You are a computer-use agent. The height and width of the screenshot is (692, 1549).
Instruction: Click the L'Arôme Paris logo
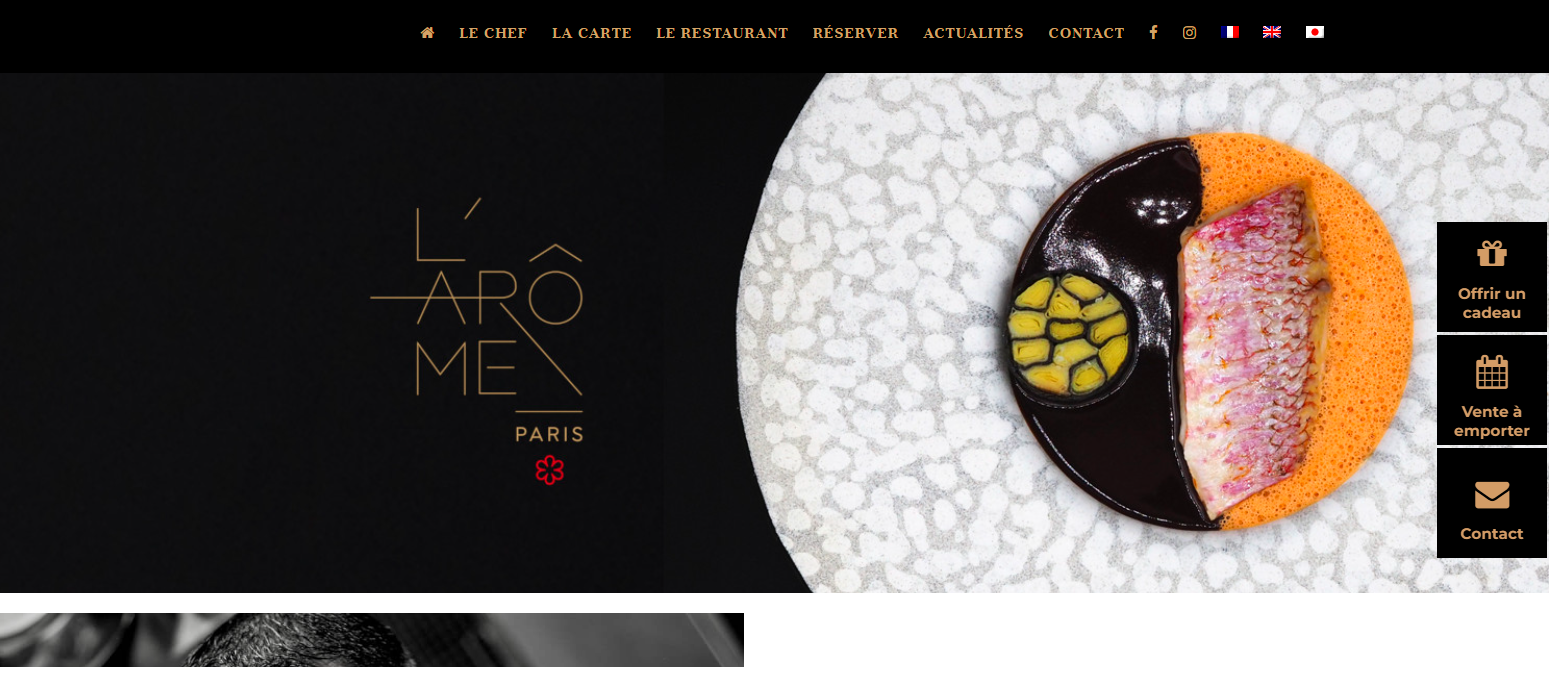point(477,320)
